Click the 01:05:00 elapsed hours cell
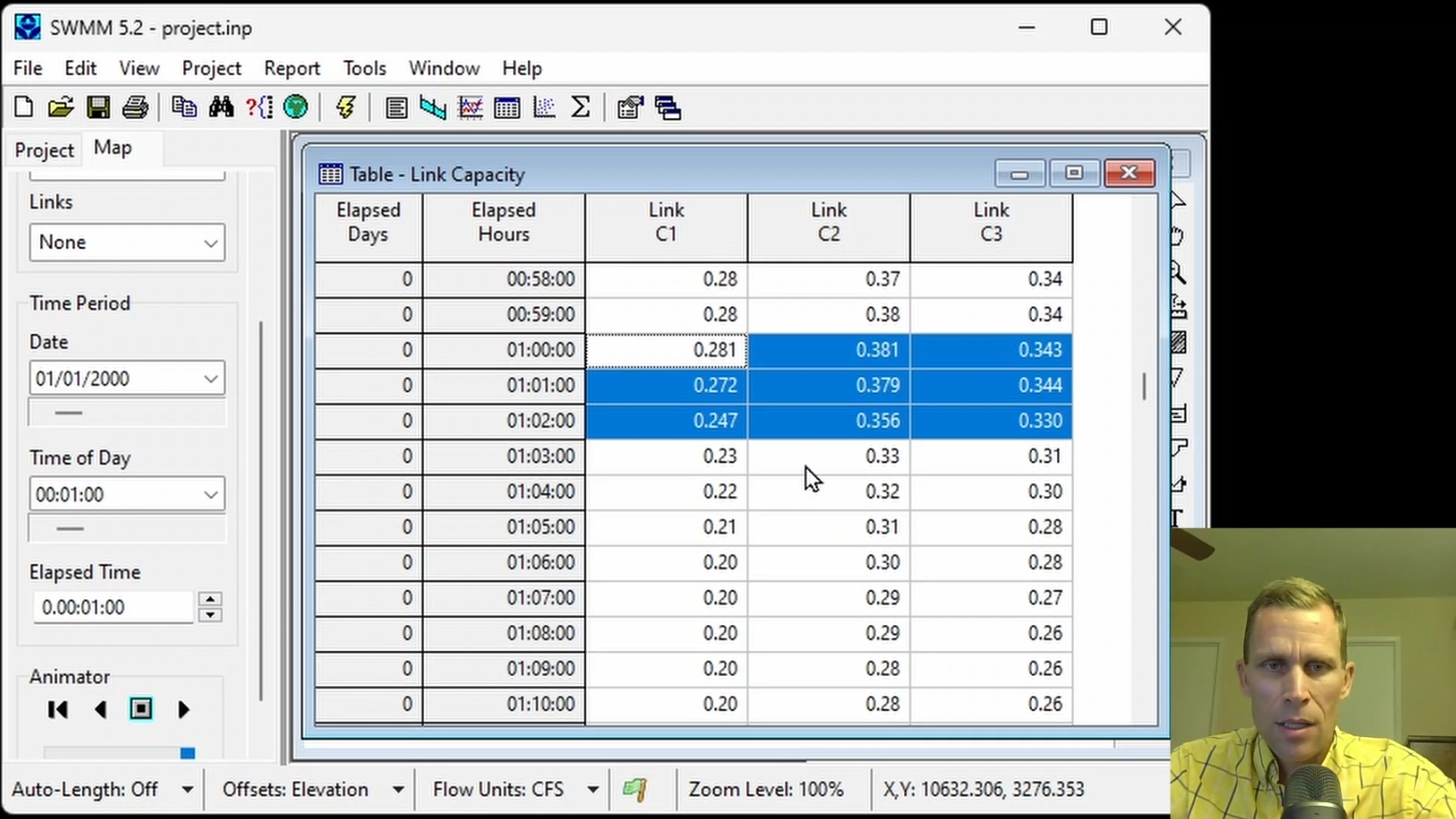 pyautogui.click(x=504, y=527)
